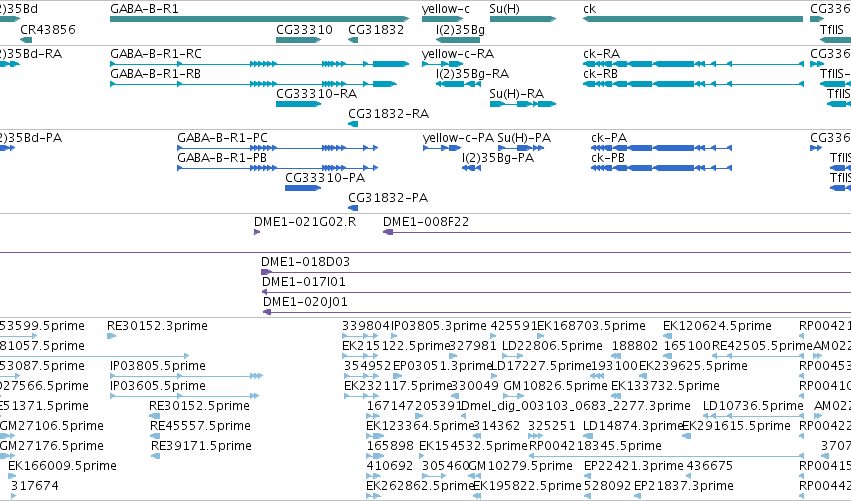Select the EK166009.5prime EST label
Screen dimensions: 851x501
coord(62,466)
